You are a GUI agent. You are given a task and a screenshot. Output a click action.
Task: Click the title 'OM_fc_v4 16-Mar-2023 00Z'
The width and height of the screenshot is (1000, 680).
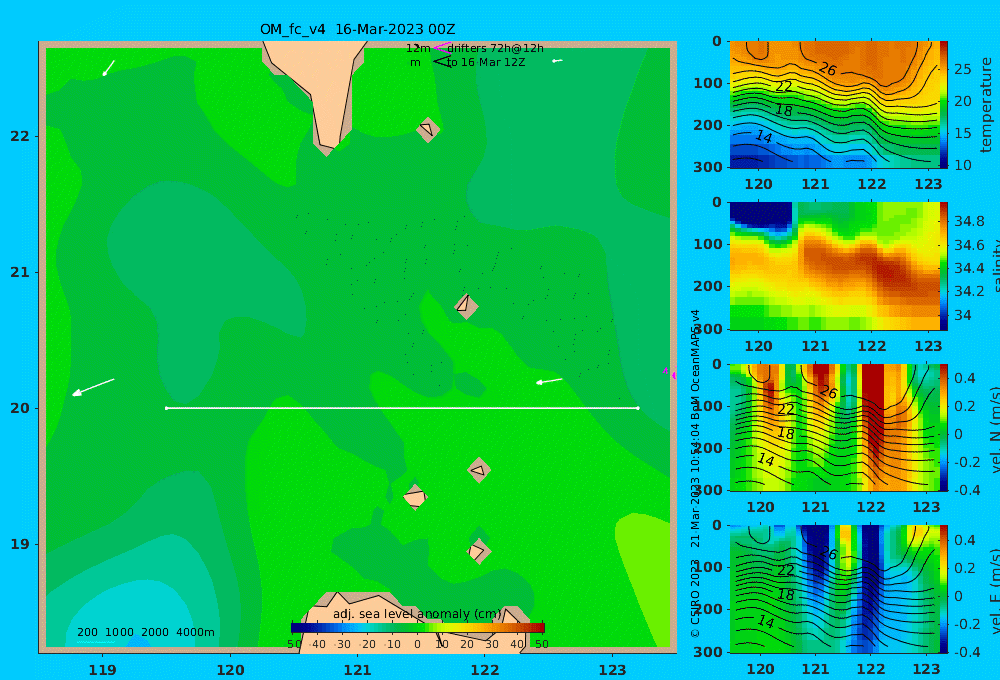coord(357,29)
